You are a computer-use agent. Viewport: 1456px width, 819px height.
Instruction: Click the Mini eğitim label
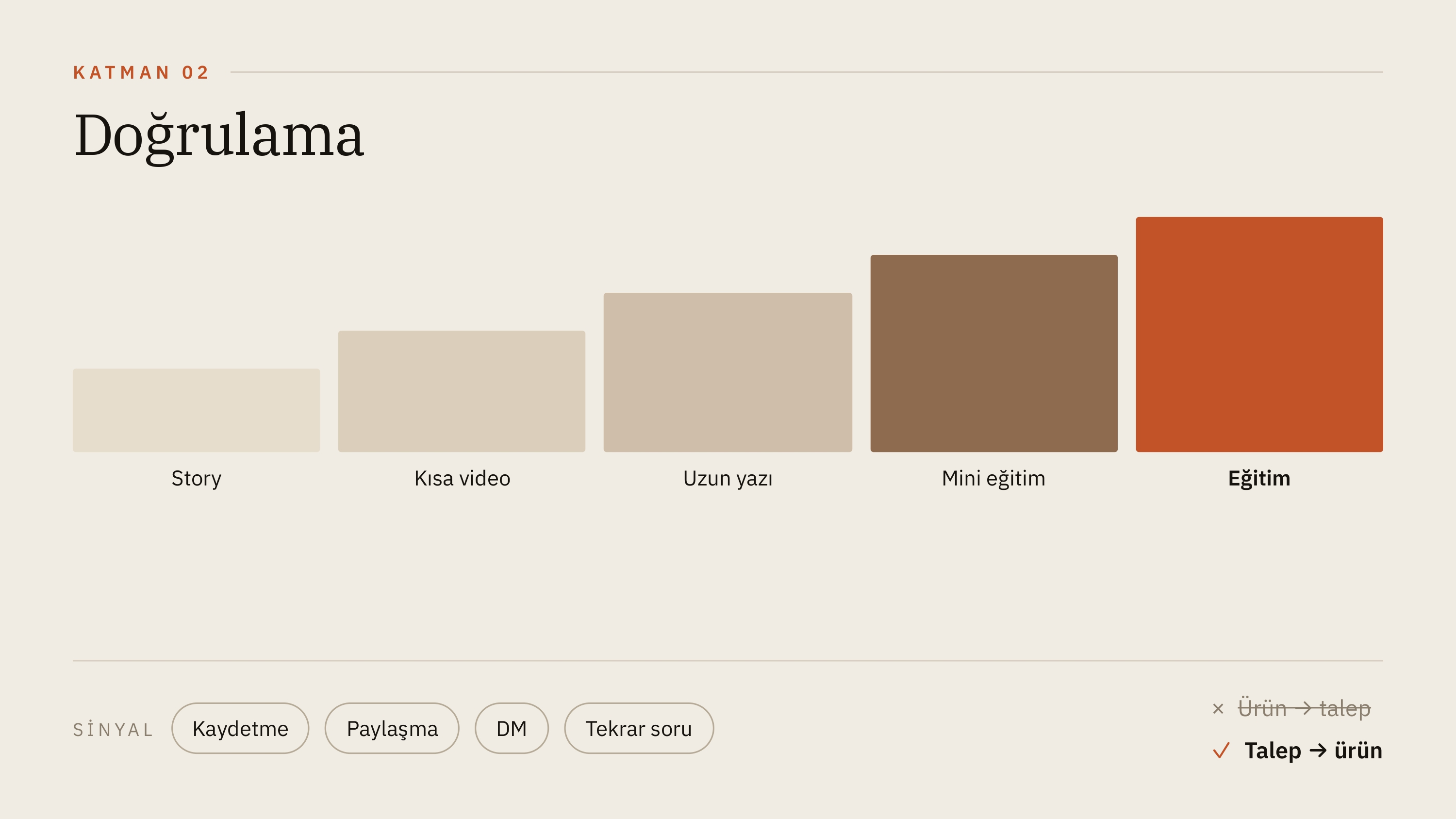[x=993, y=478]
